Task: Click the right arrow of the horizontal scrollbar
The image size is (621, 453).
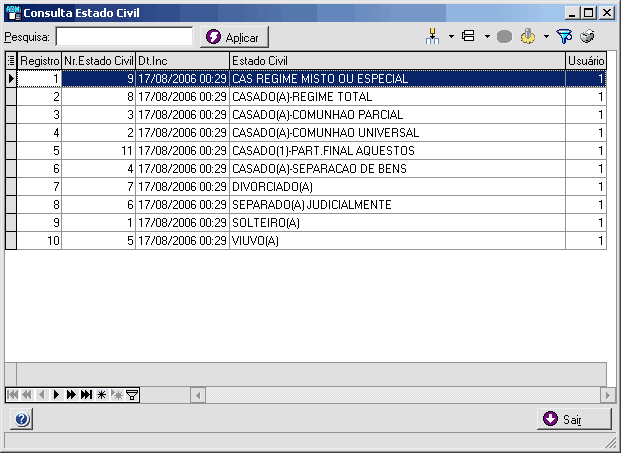Action: pyautogui.click(x=608, y=395)
